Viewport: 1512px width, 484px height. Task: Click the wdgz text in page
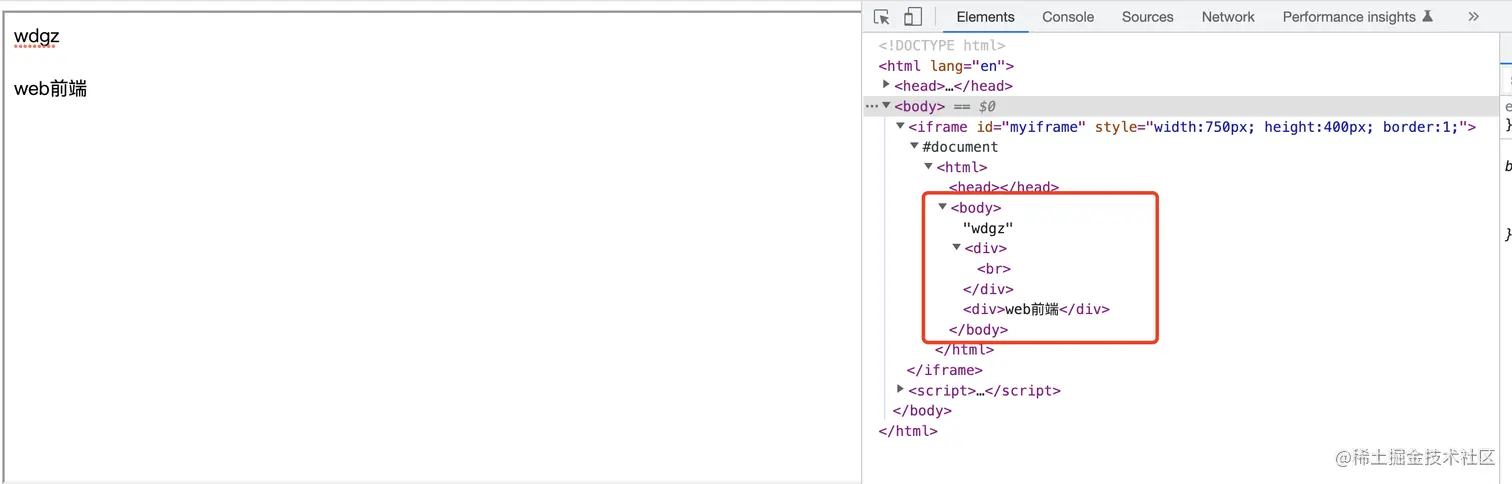37,37
